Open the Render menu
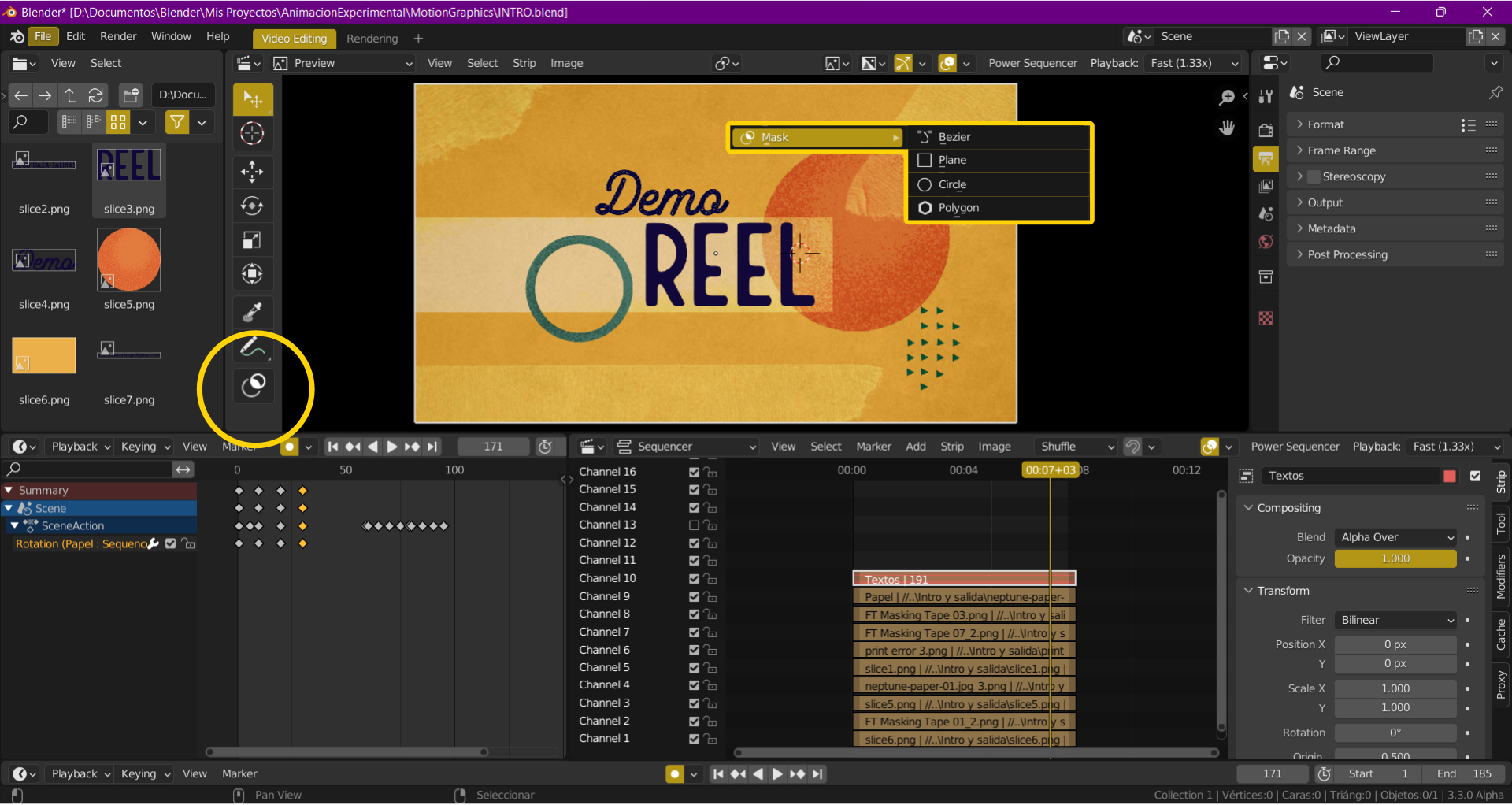 pyautogui.click(x=118, y=36)
